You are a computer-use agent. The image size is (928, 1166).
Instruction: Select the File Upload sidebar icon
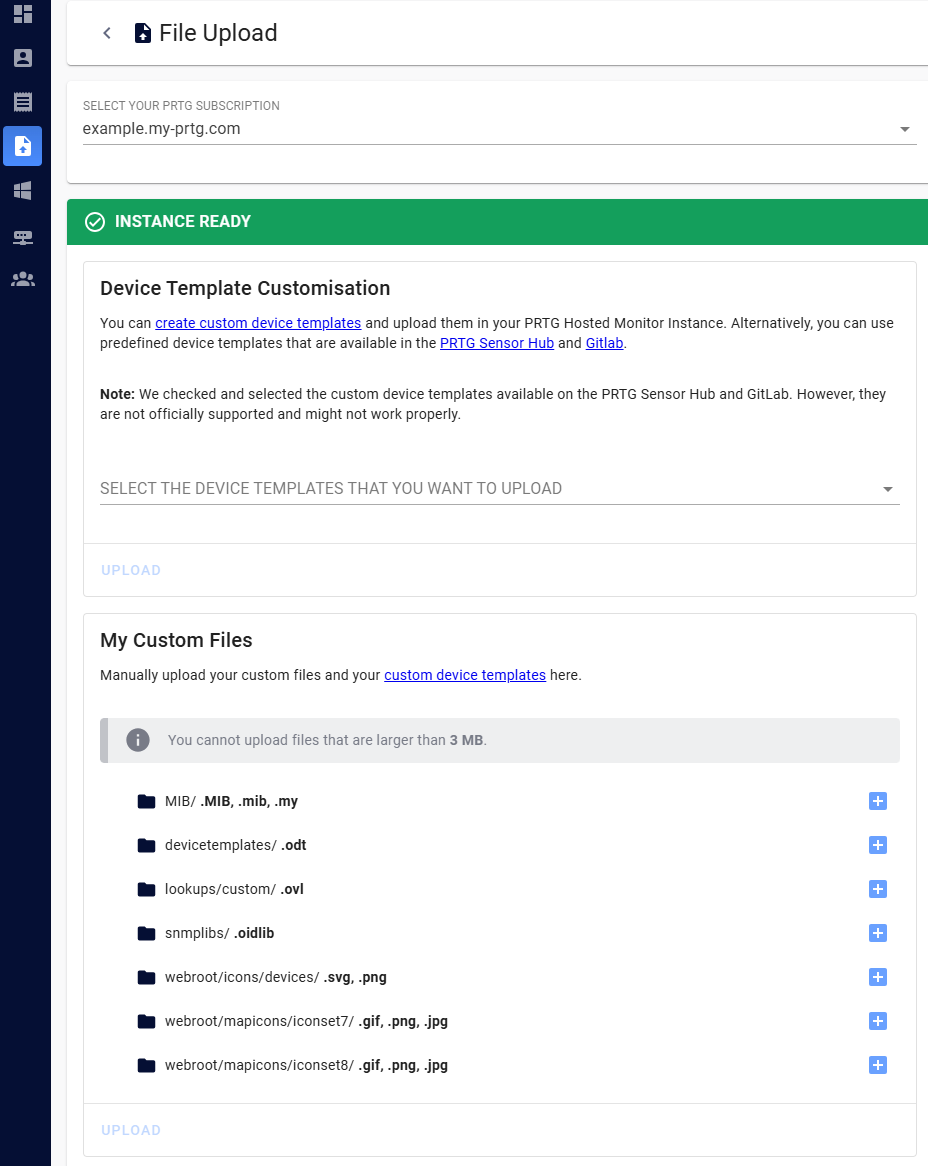[x=22, y=146]
